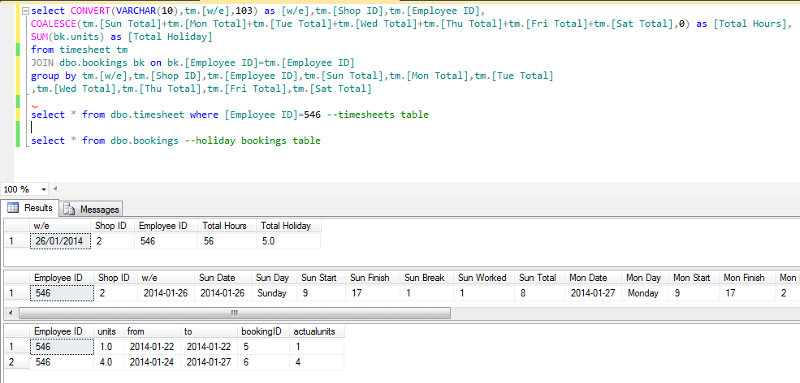Screen dimensions: 800x383
Task: Select the Mon Date column header
Action: pos(594,278)
